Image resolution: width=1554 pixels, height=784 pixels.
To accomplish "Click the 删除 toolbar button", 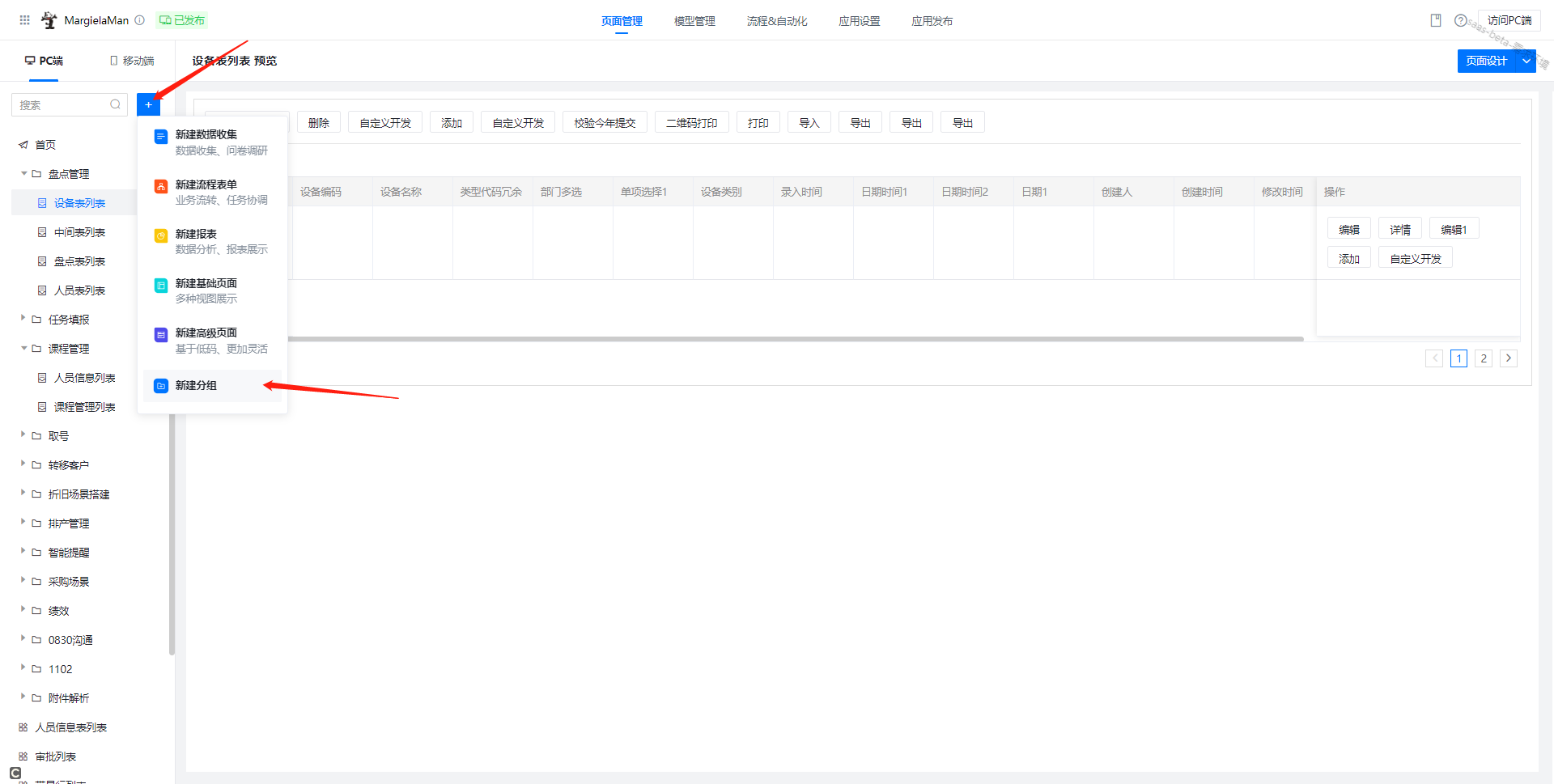I will [x=319, y=122].
